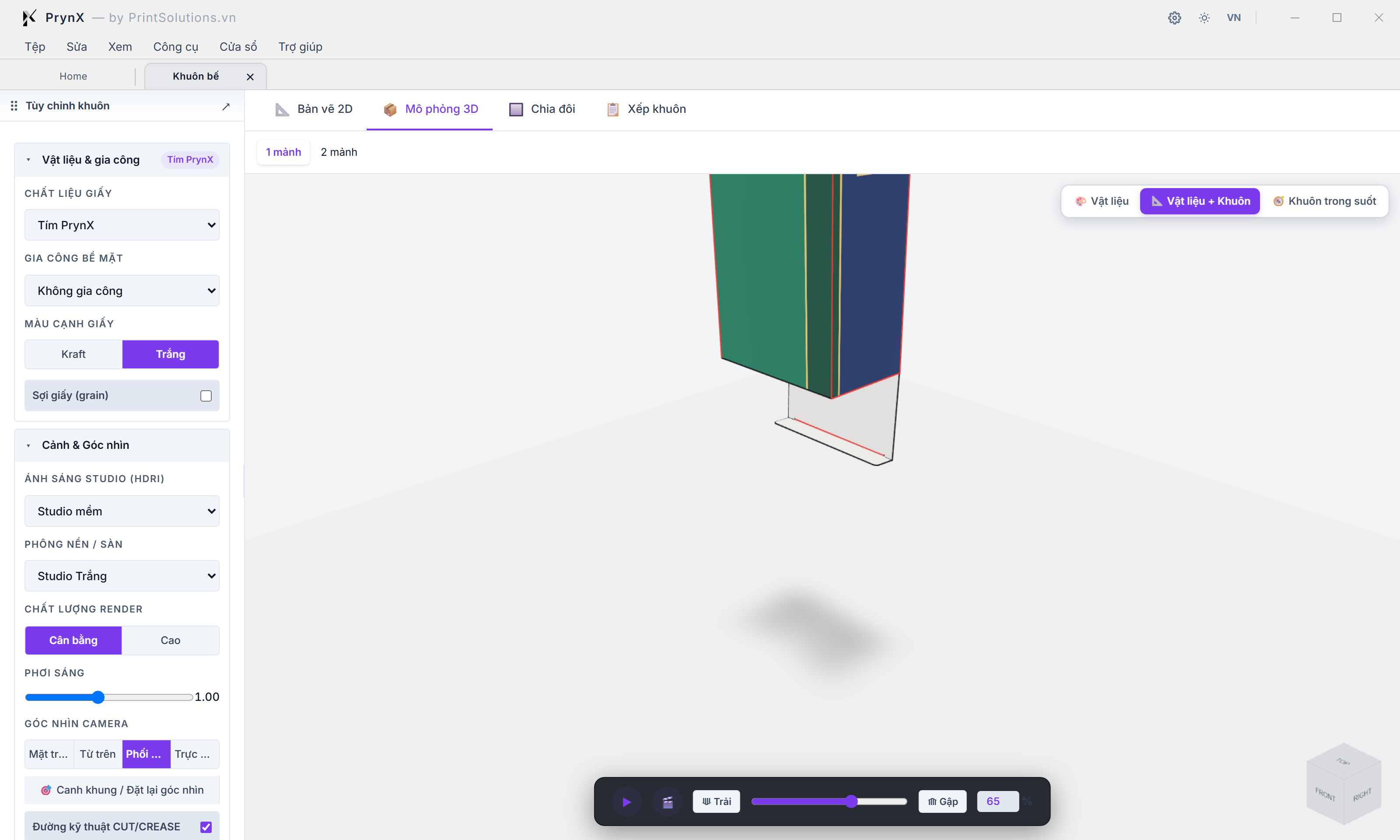
Task: Open the Công cụ menu
Action: [x=175, y=47]
